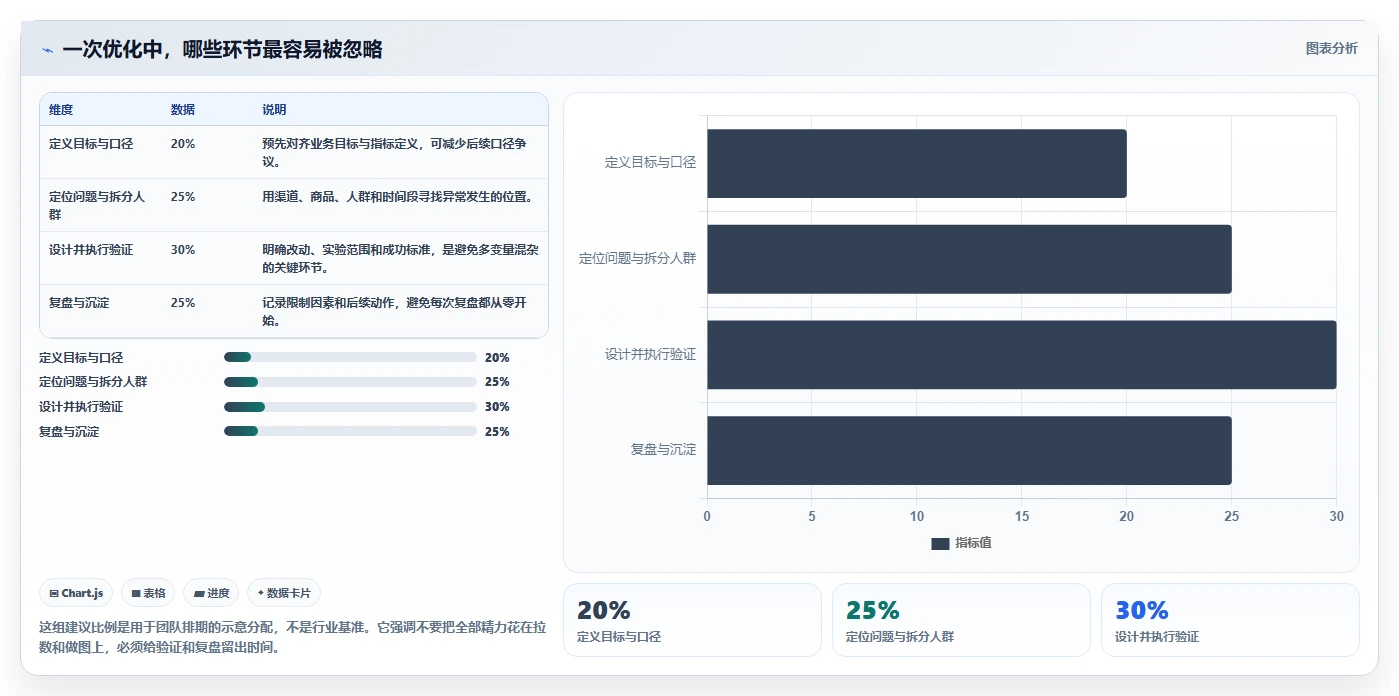Click the page title 一次优化中，哪些环节最容易被忽略
Image resolution: width=1399 pixels, height=696 pixels.
(x=222, y=50)
